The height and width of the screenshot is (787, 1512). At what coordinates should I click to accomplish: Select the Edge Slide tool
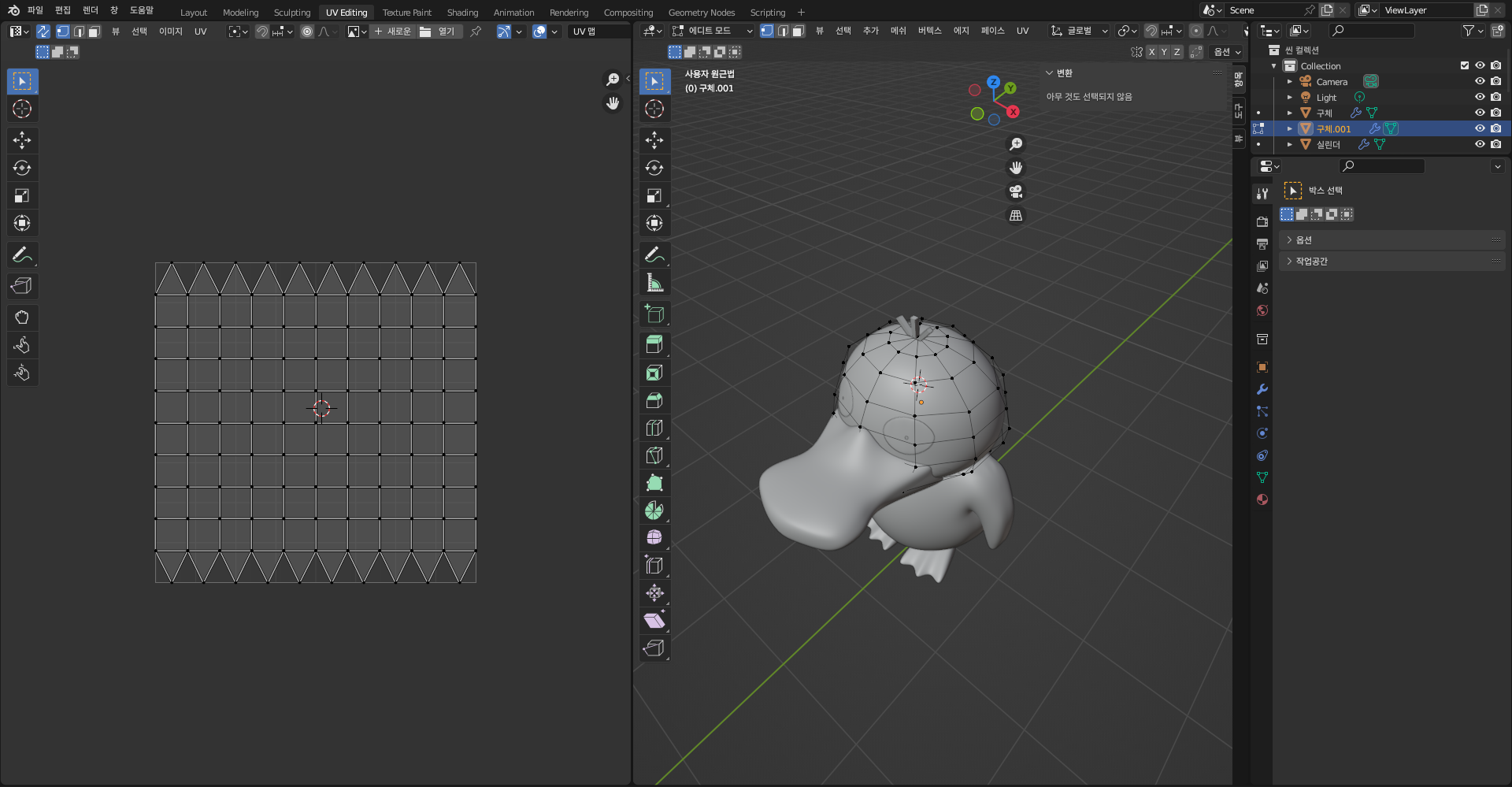(x=654, y=566)
